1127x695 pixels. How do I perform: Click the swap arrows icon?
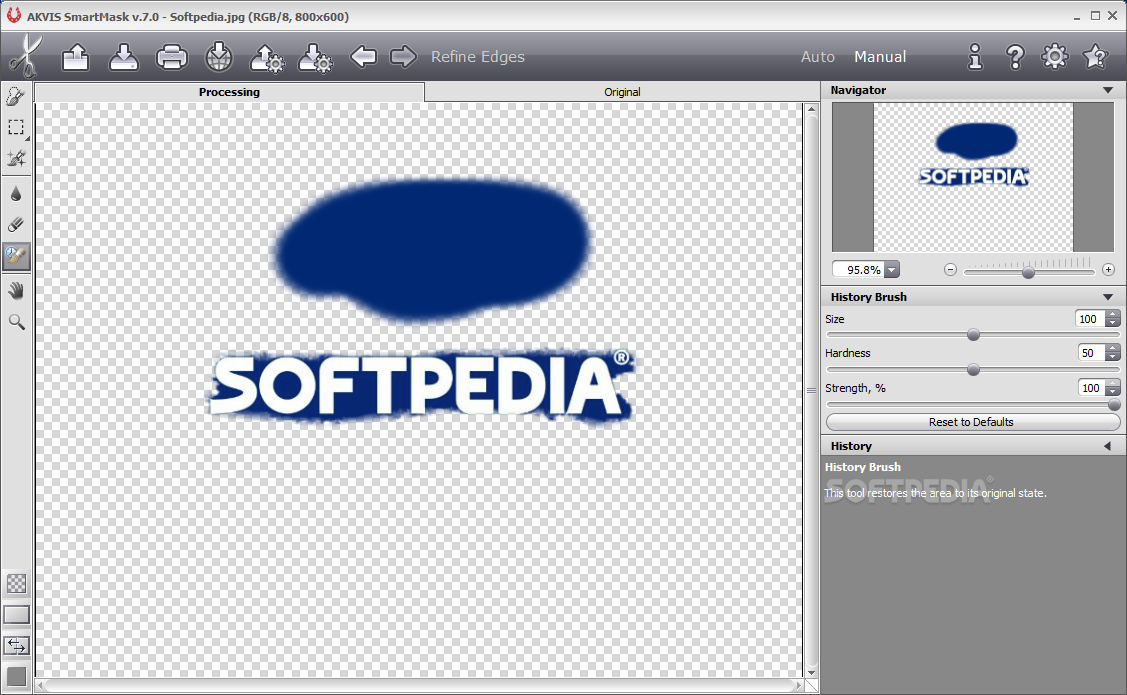click(17, 646)
